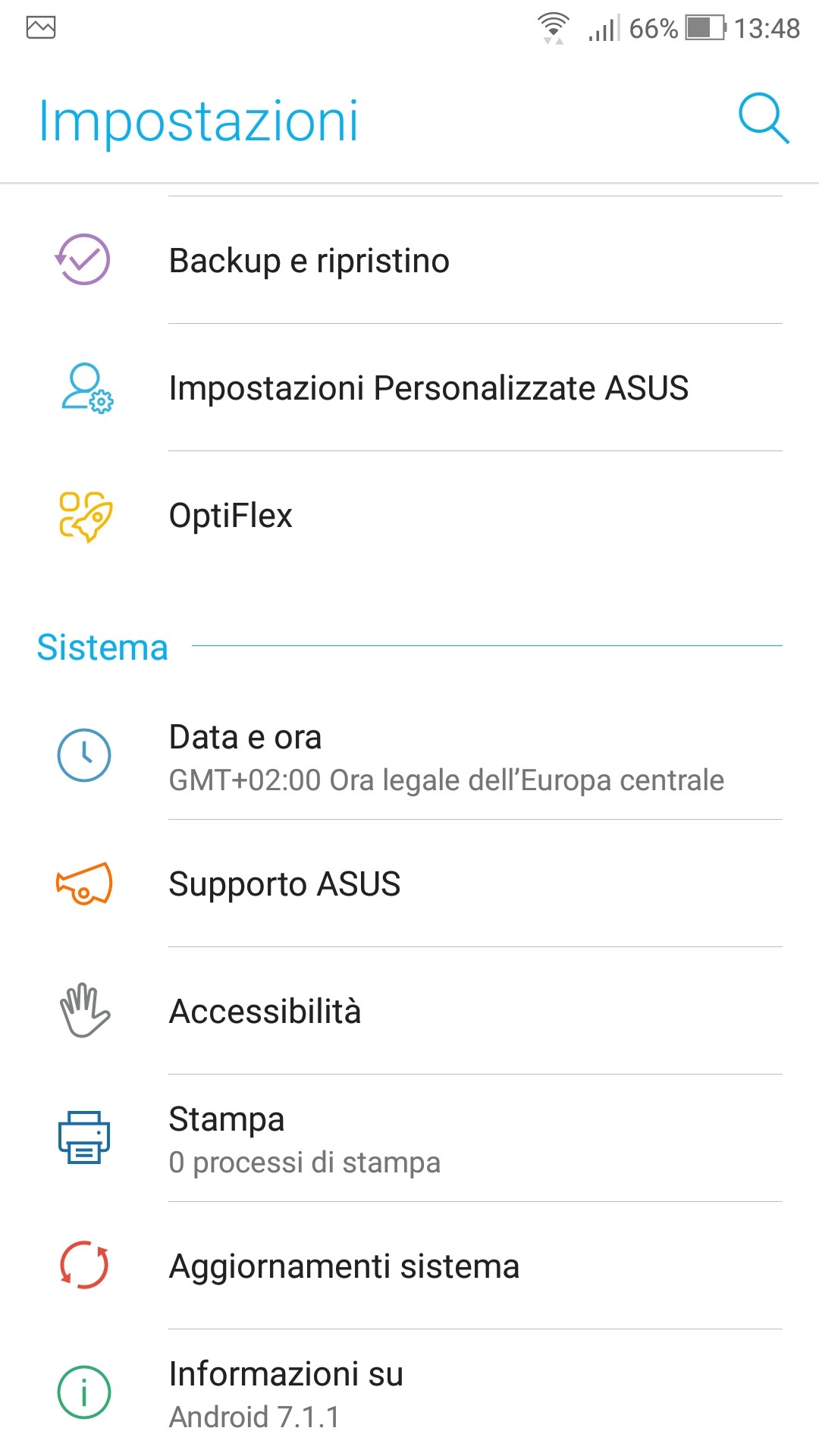Tap the green info circle icon
819x1456 pixels.
click(84, 1392)
